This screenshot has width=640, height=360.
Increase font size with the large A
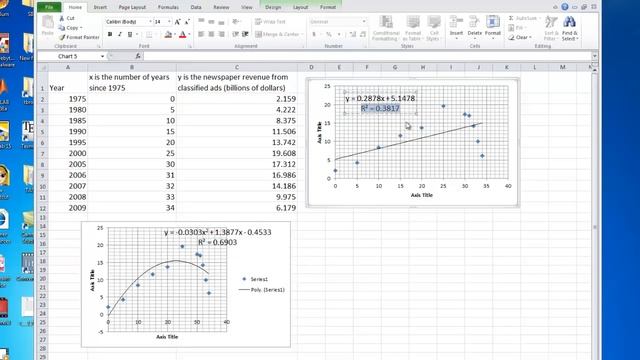point(177,22)
